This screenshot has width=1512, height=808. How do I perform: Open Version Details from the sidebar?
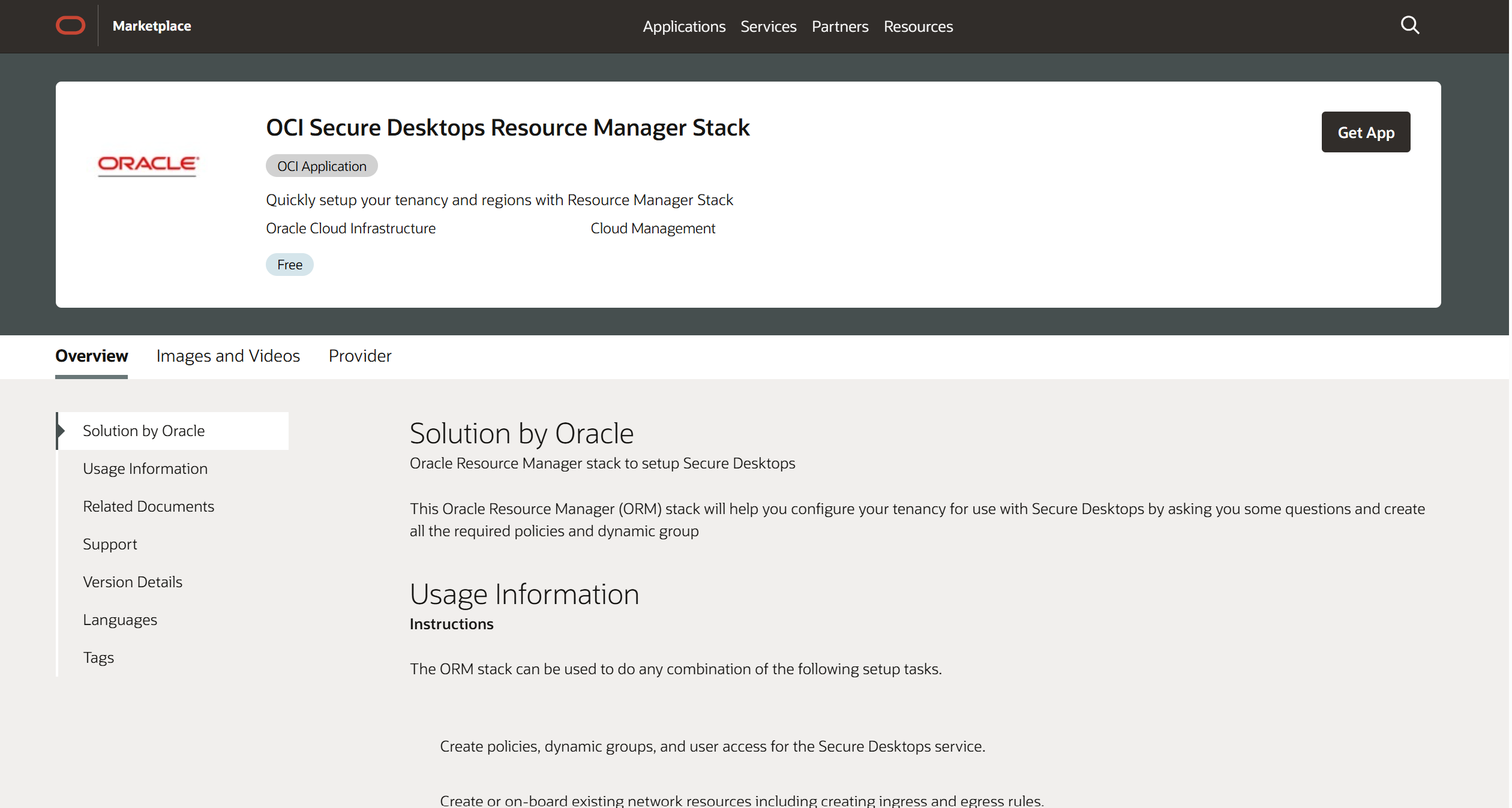(x=133, y=582)
